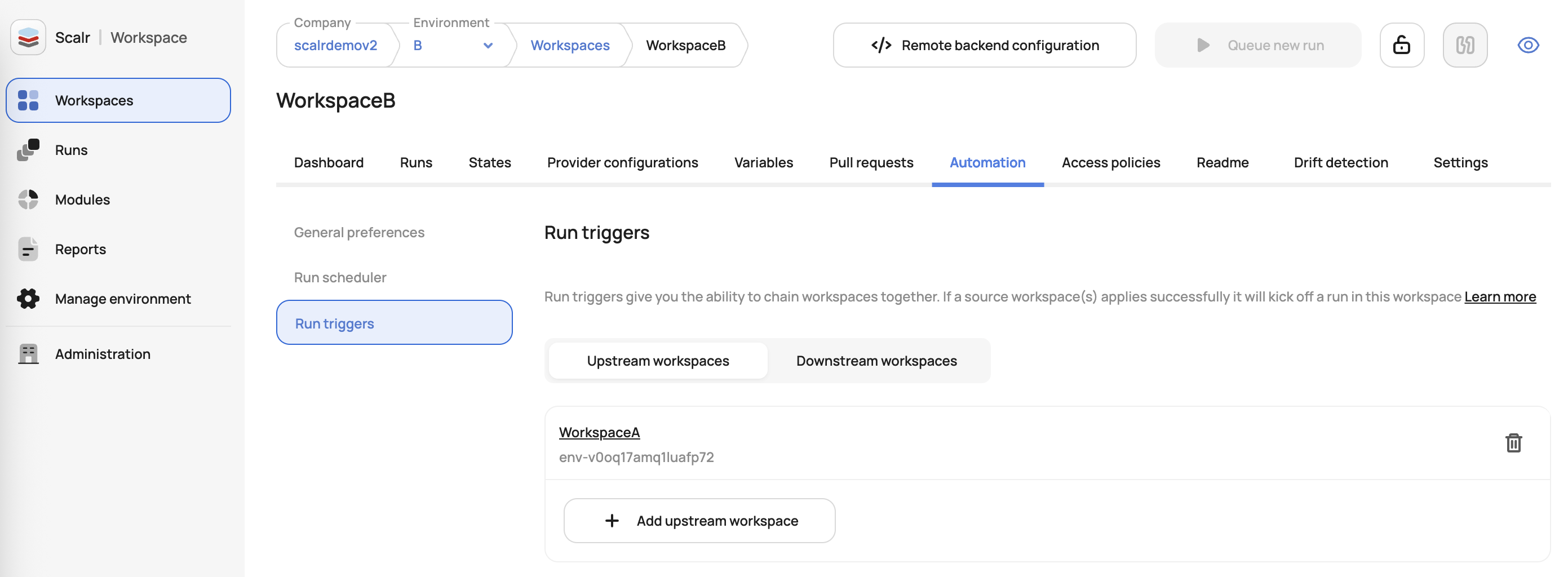The width and height of the screenshot is (1568, 577).
Task: Click the Run triggers heading
Action: click(596, 233)
